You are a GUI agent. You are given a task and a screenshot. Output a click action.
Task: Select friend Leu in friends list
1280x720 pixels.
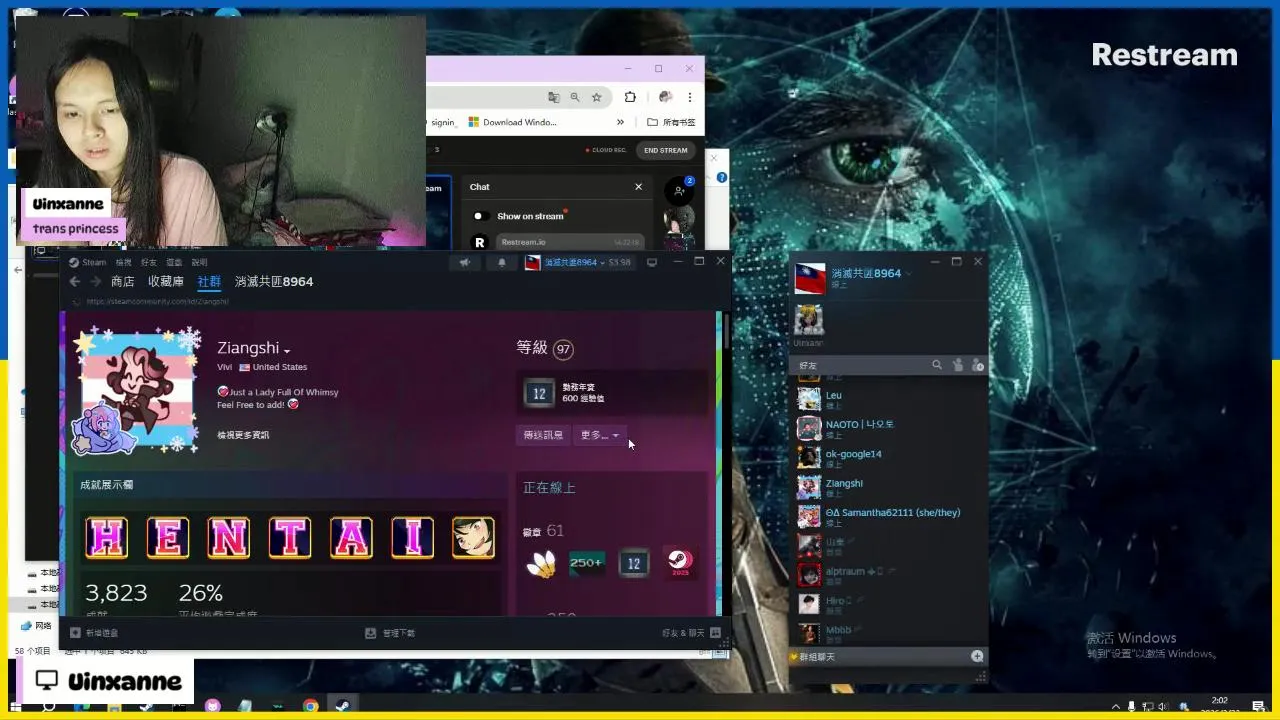pos(888,399)
